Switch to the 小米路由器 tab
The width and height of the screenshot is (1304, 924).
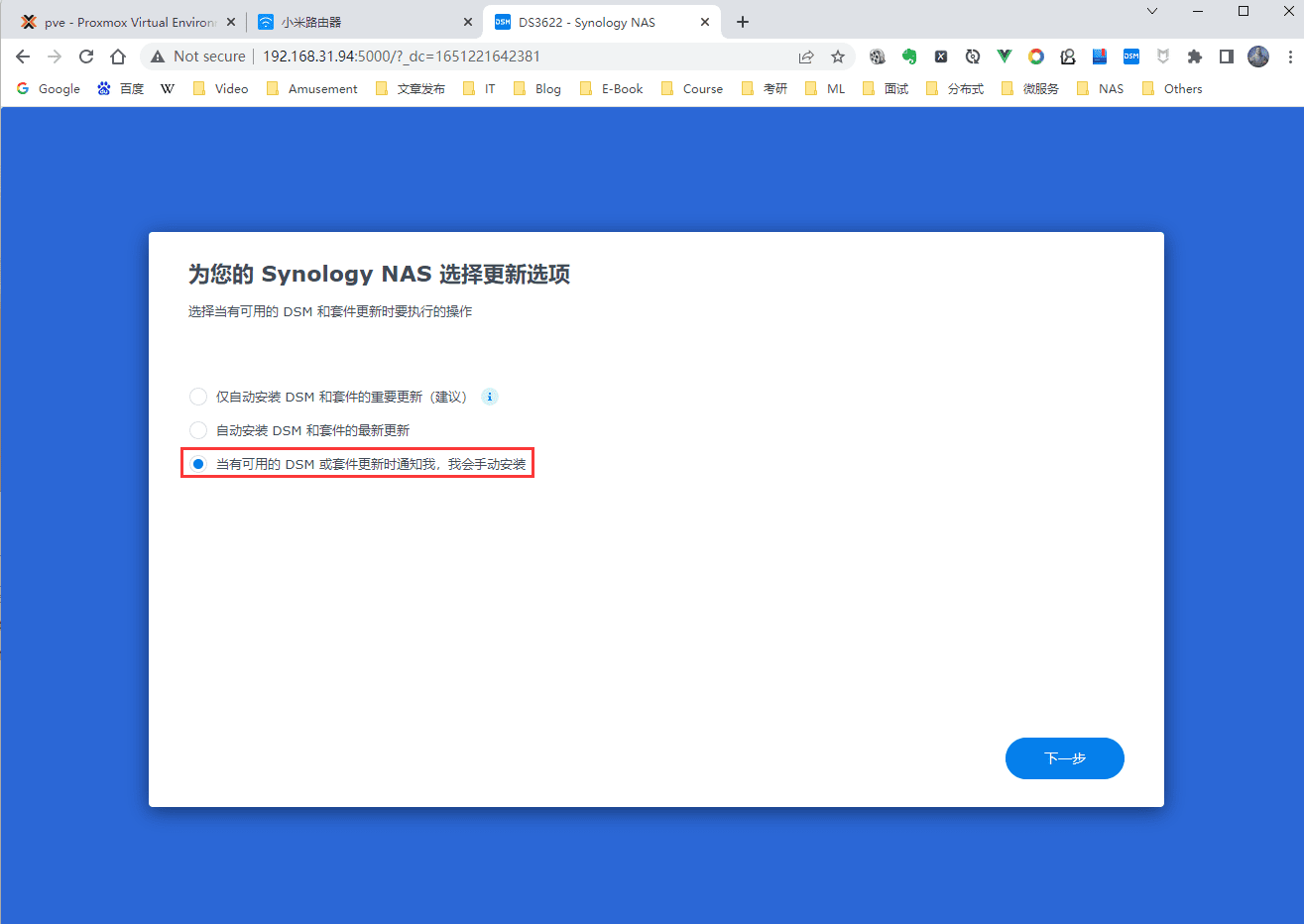[x=365, y=22]
